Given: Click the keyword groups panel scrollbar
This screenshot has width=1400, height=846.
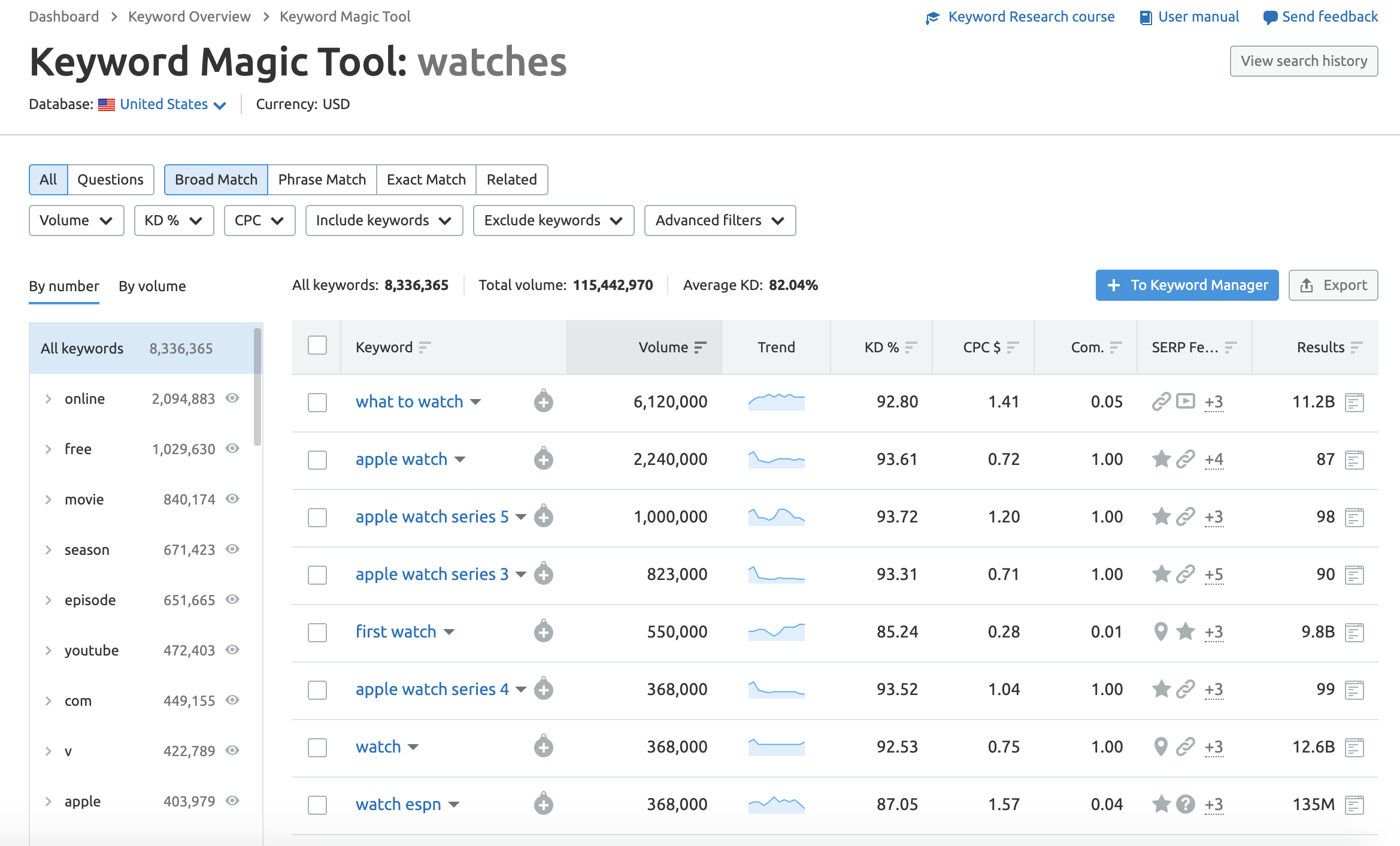Looking at the screenshot, I should coord(257,387).
